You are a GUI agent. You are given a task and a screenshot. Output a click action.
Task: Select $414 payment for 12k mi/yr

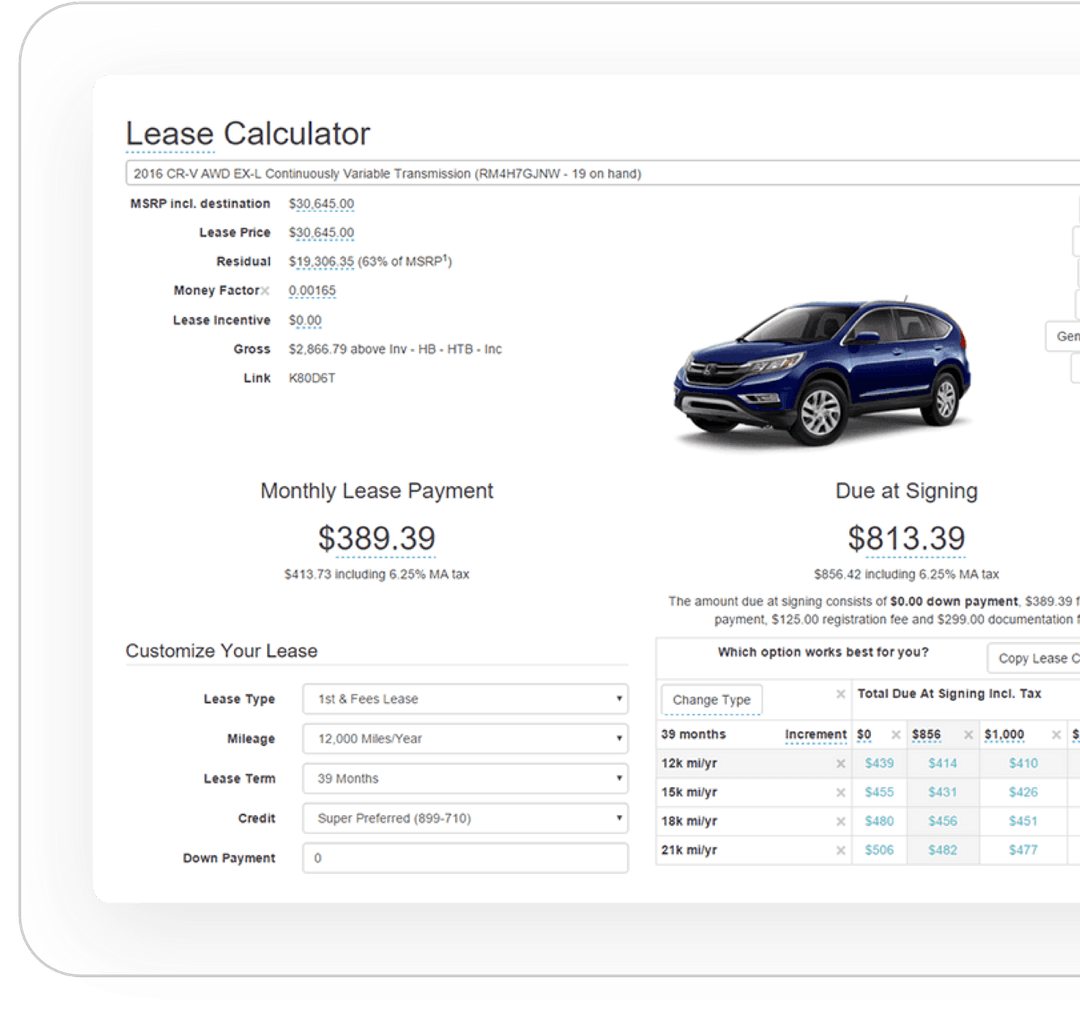(x=943, y=764)
